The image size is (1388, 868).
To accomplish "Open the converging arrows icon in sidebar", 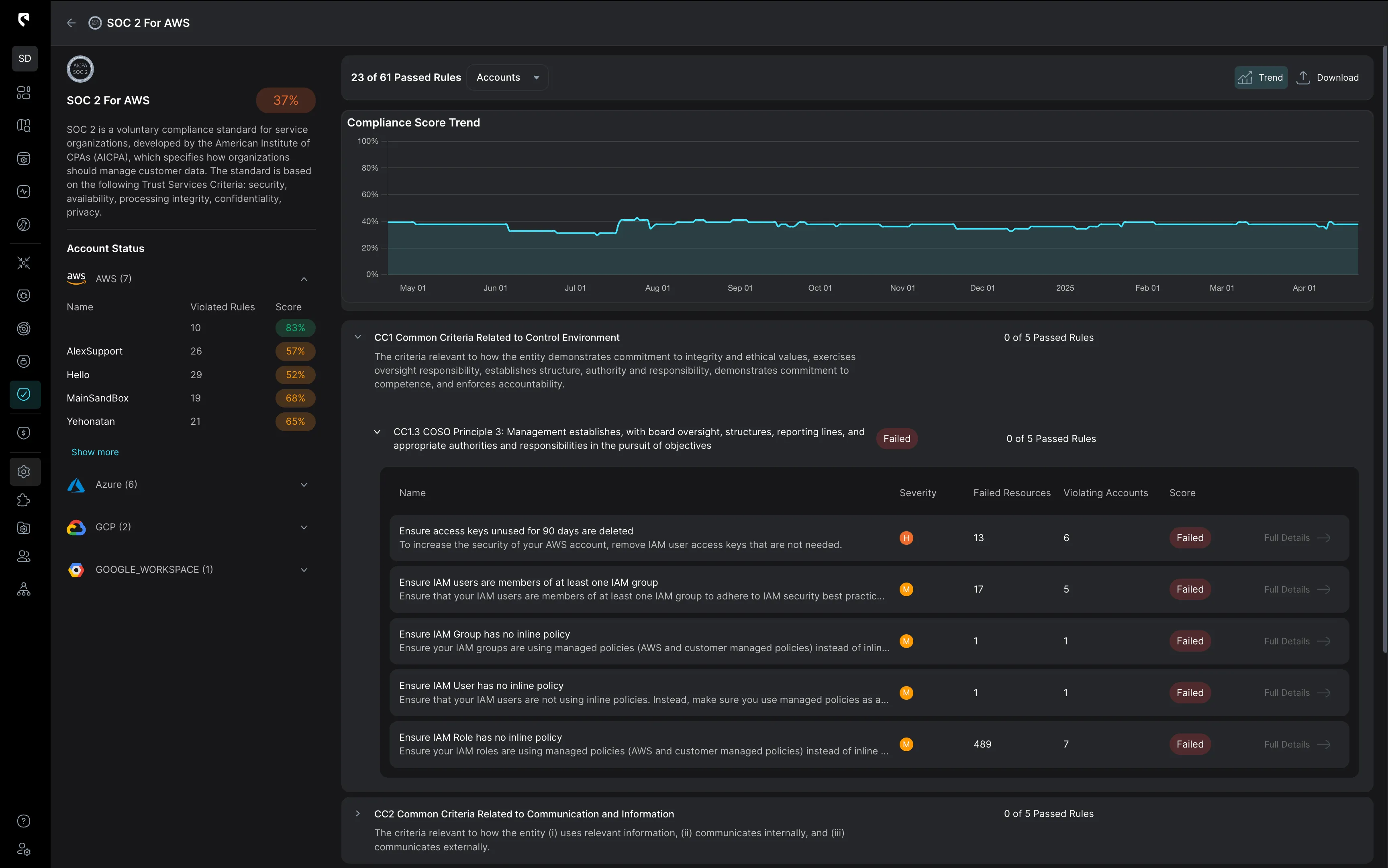I will pos(24,263).
